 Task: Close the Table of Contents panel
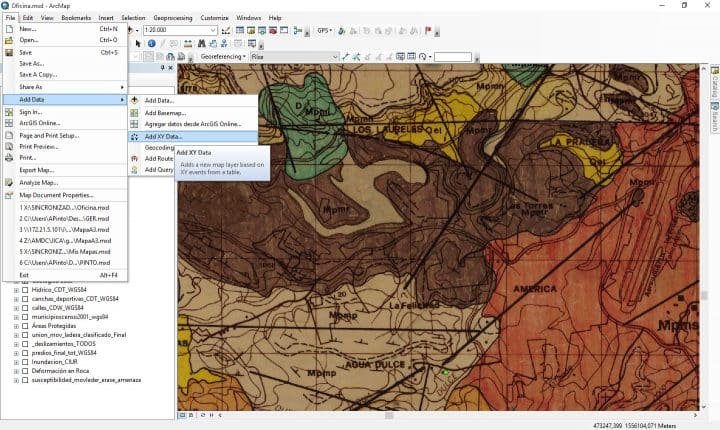pyautogui.click(x=171, y=68)
